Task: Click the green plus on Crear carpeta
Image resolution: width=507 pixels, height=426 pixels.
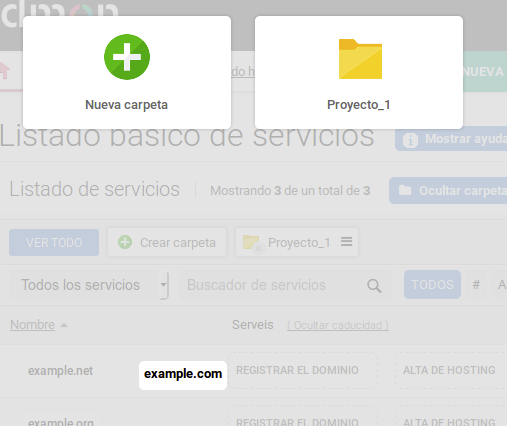Action: (125, 242)
